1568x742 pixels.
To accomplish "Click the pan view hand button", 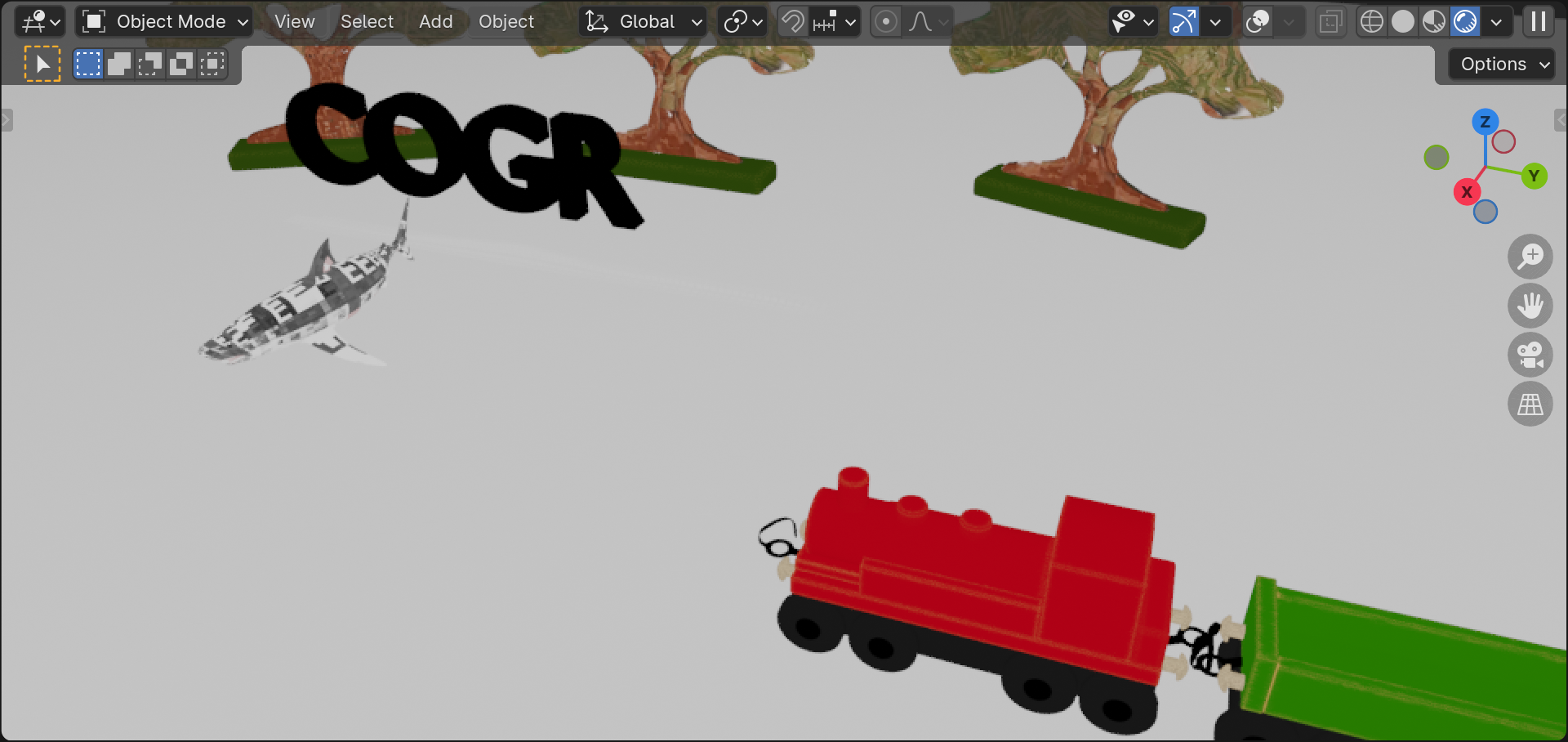I will (x=1530, y=306).
